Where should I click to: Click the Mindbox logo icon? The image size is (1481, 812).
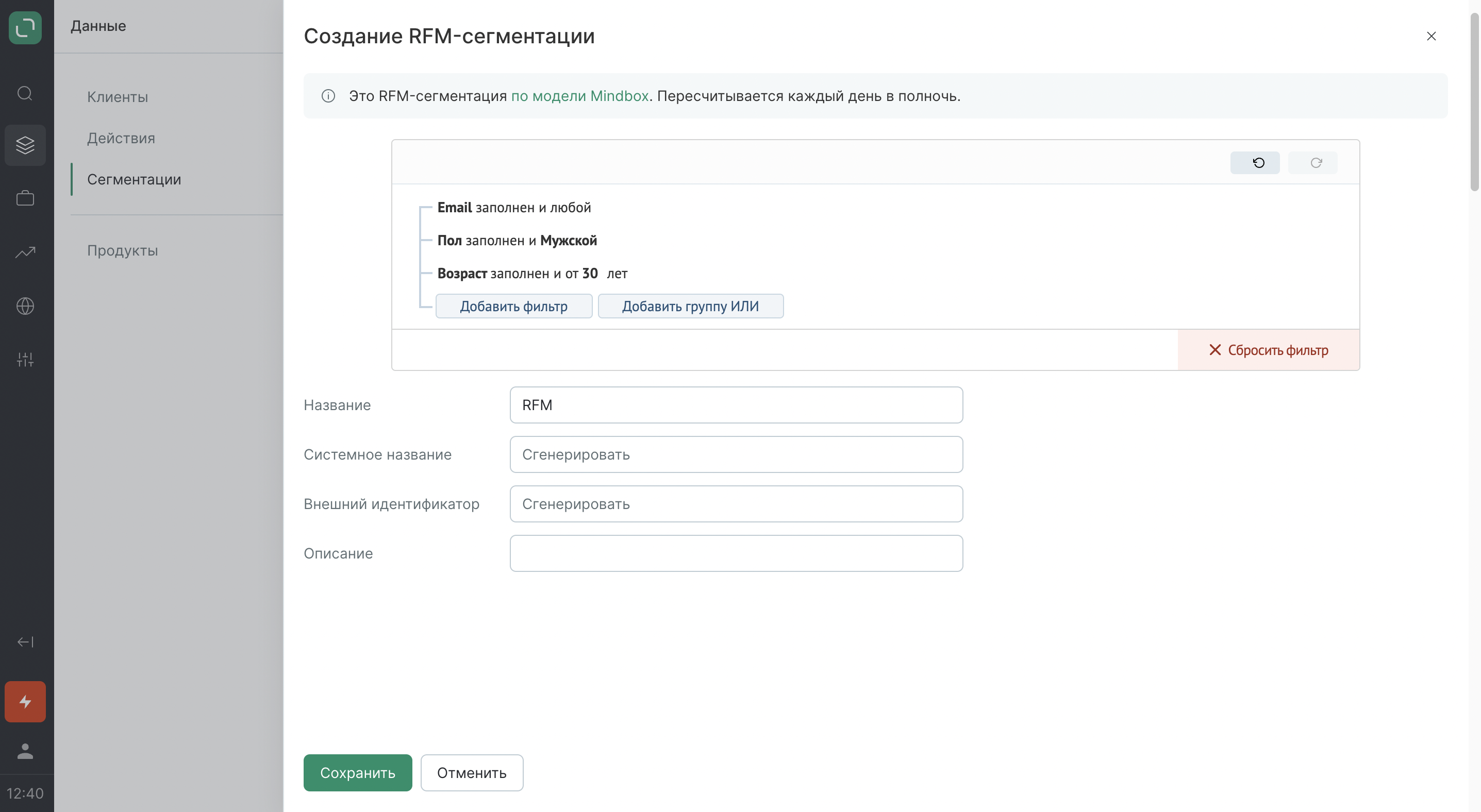(25, 27)
